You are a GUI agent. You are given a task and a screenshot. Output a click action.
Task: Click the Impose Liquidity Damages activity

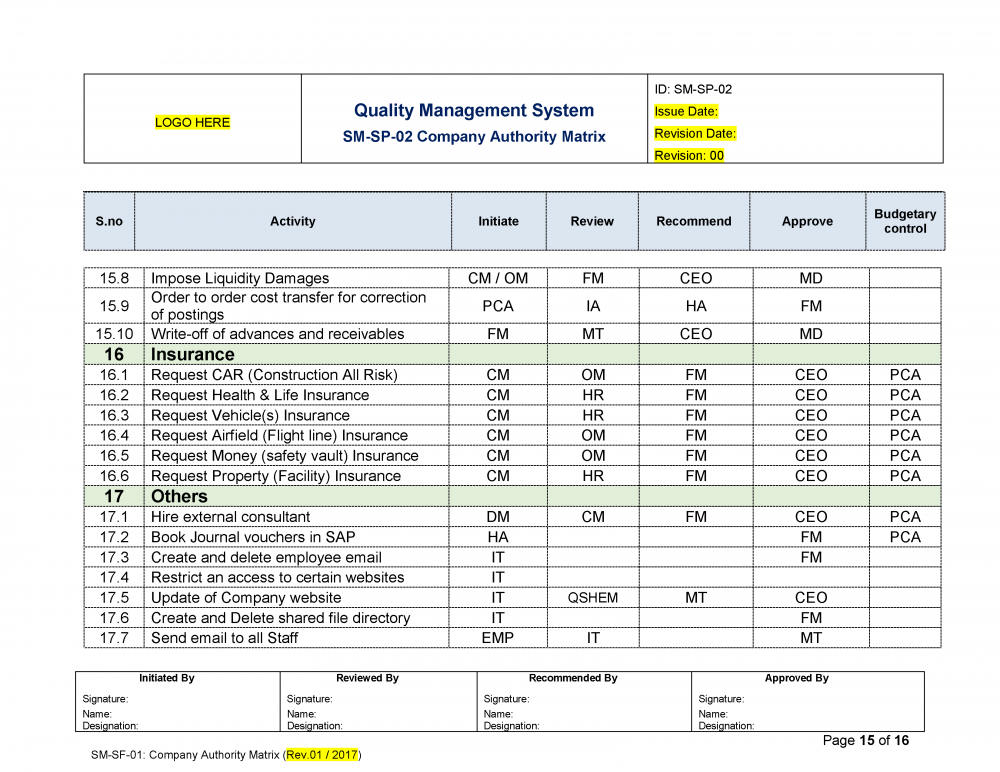pyautogui.click(x=239, y=278)
